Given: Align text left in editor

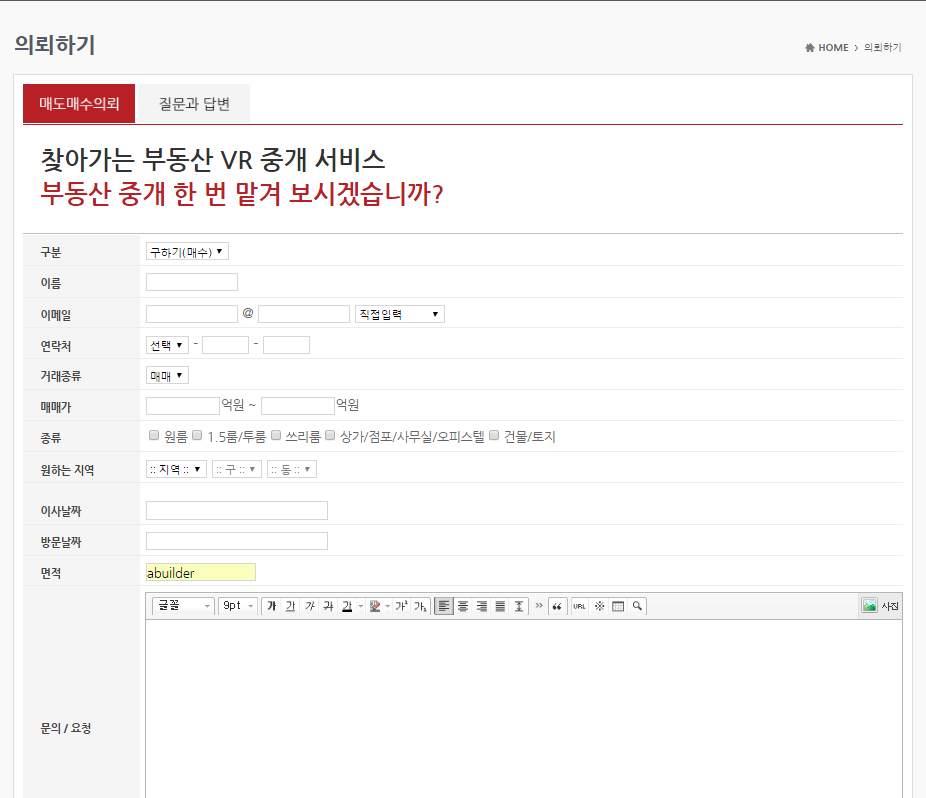Looking at the screenshot, I should pyautogui.click(x=444, y=606).
